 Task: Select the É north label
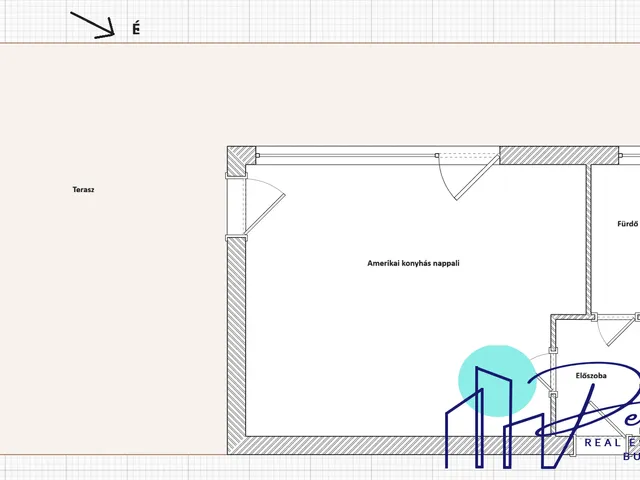click(x=136, y=29)
